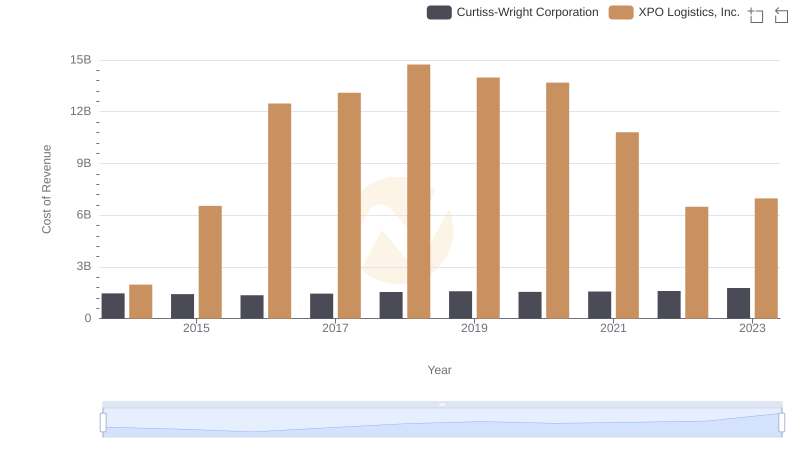Viewport: 800px width, 461px height.
Task: Click the Curtiss-Wright bar for 2020
Action: [530, 305]
